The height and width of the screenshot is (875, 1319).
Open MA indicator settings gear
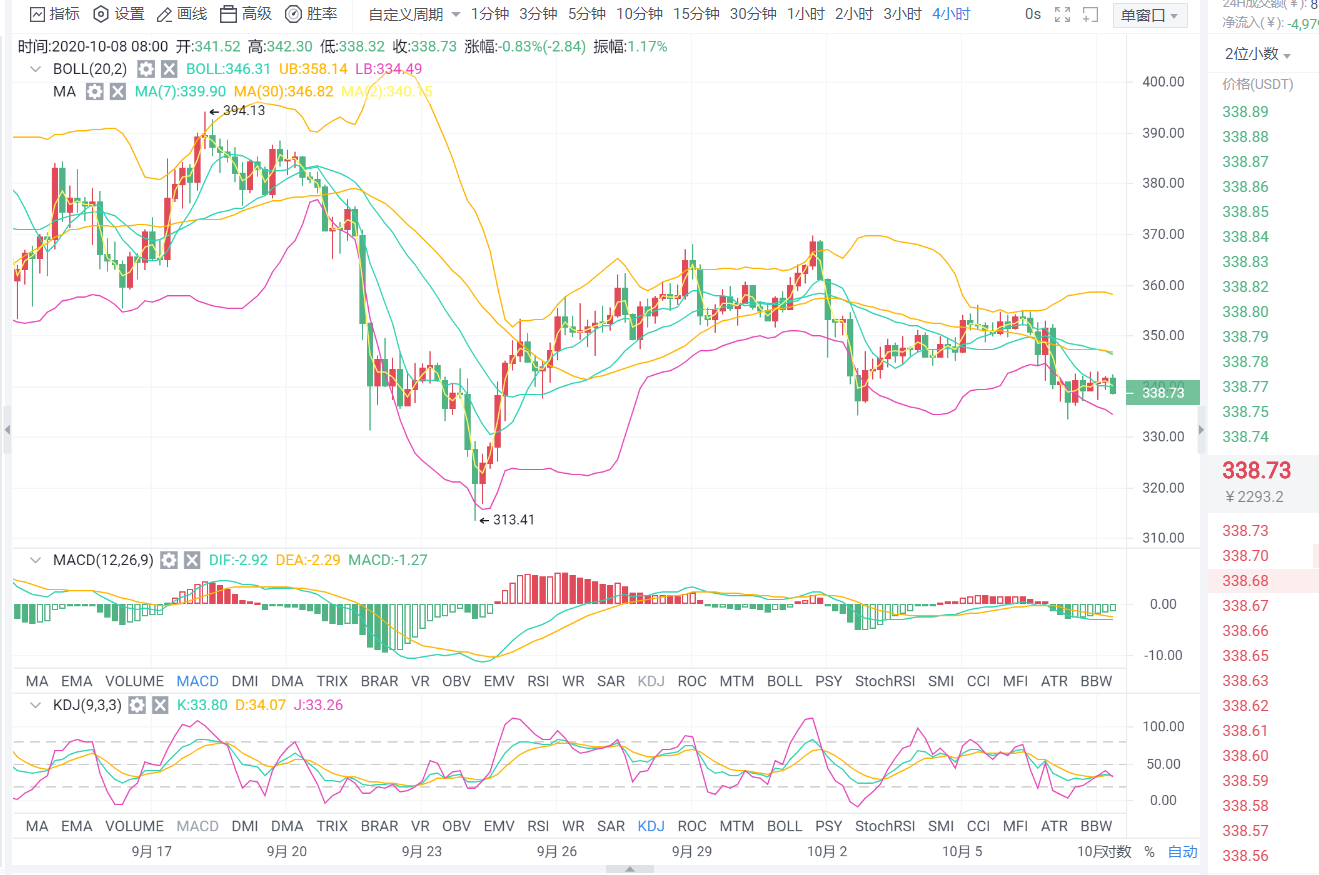(95, 91)
